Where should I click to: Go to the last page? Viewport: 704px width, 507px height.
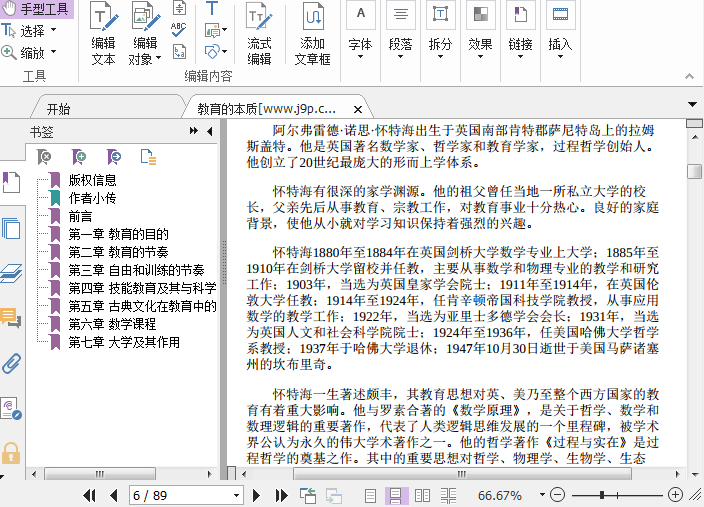click(x=282, y=495)
